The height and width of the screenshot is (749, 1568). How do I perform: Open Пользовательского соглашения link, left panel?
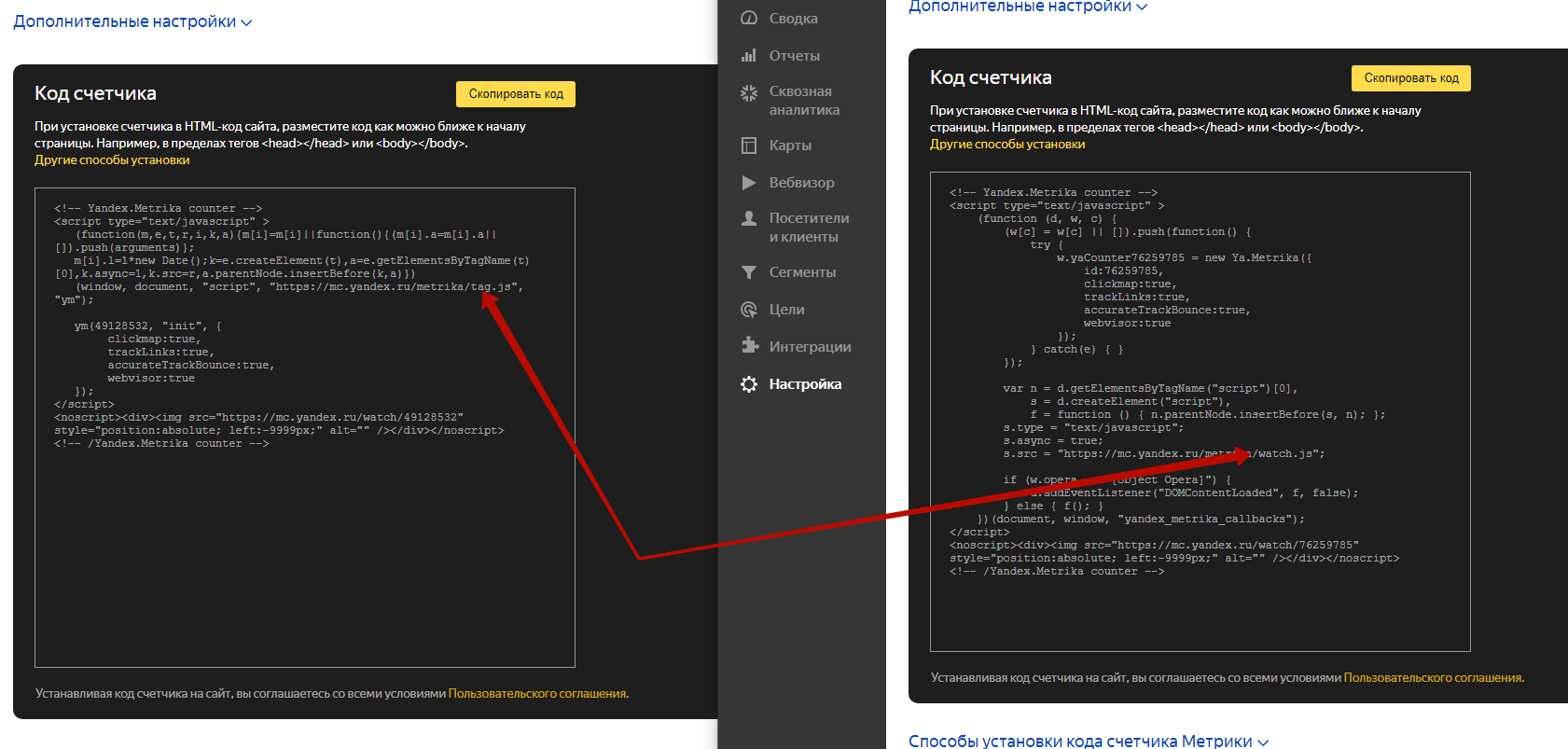click(537, 694)
